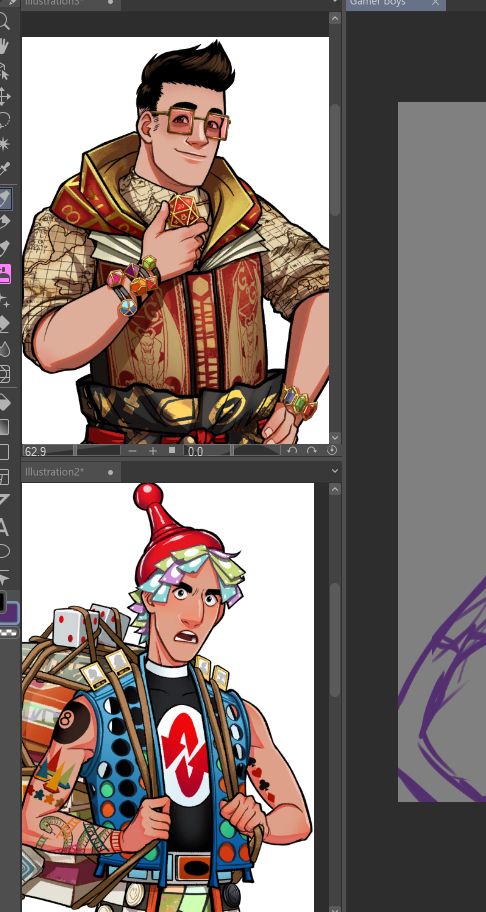
Task: Reset canvas rotation
Action: pyautogui.click(x=332, y=451)
